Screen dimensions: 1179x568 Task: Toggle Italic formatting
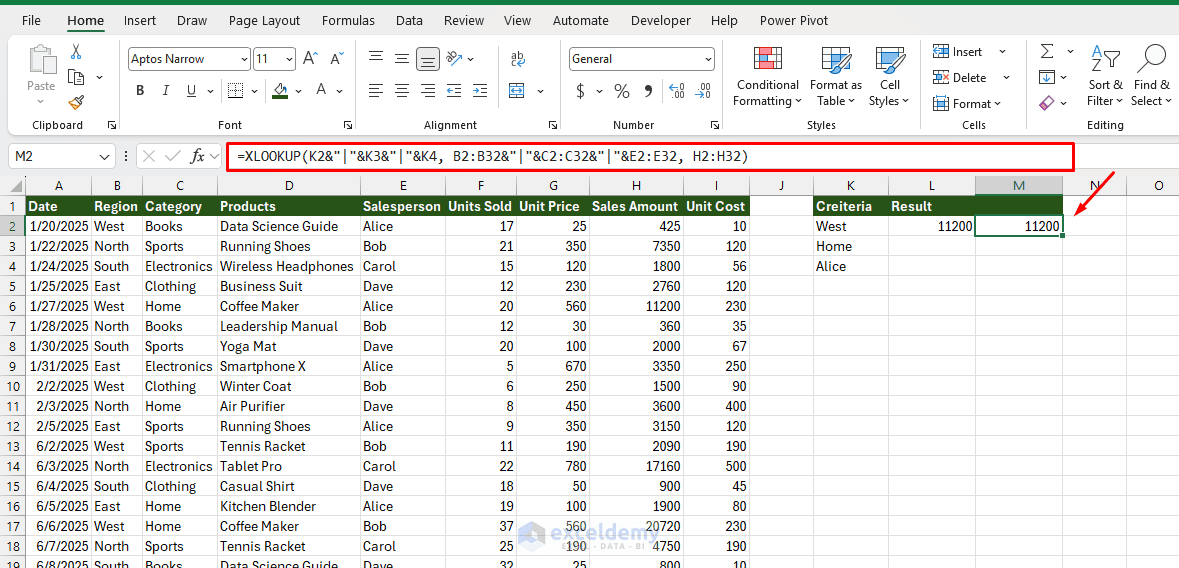point(165,90)
